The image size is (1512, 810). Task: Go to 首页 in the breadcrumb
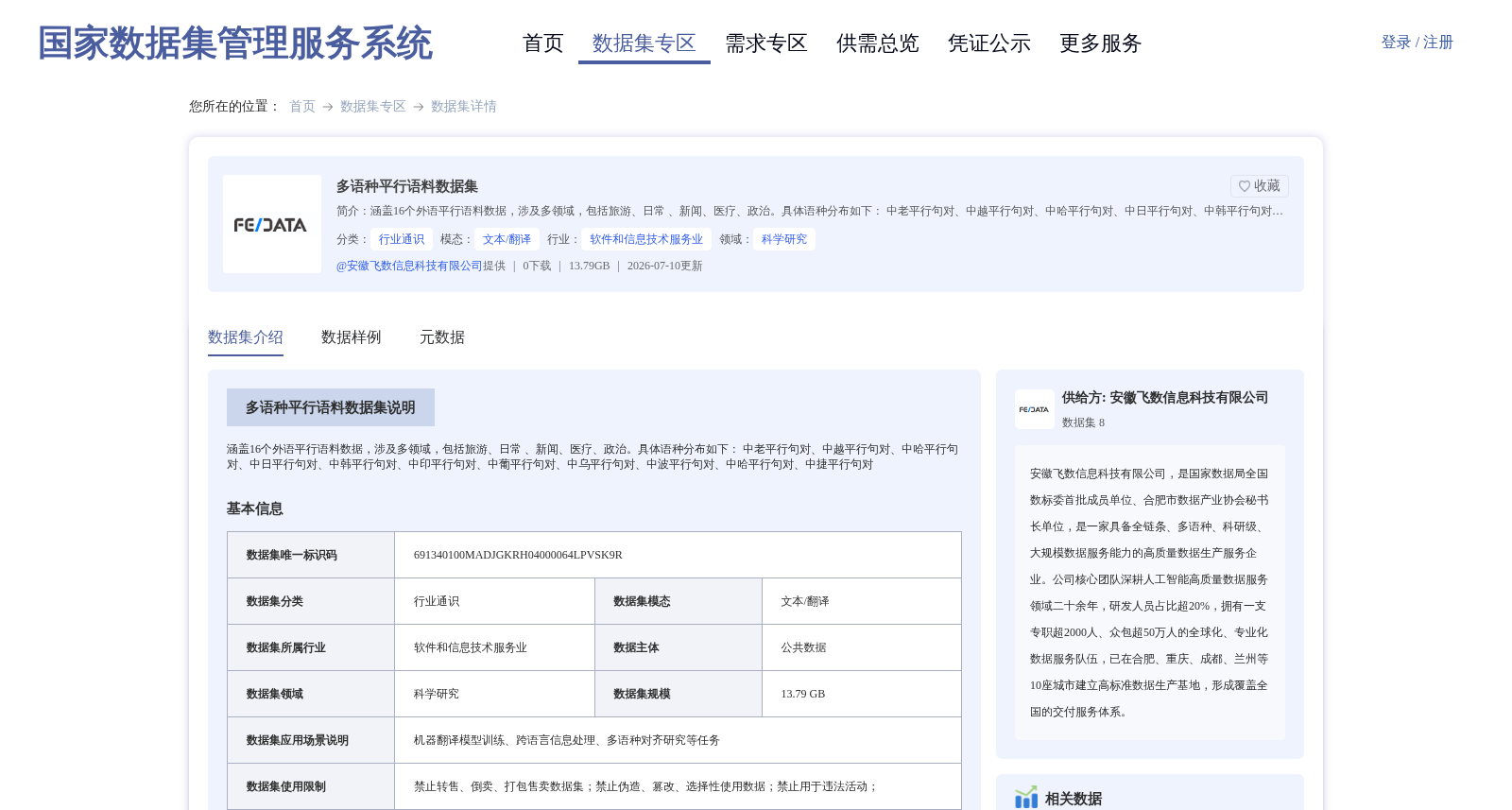pos(302,107)
